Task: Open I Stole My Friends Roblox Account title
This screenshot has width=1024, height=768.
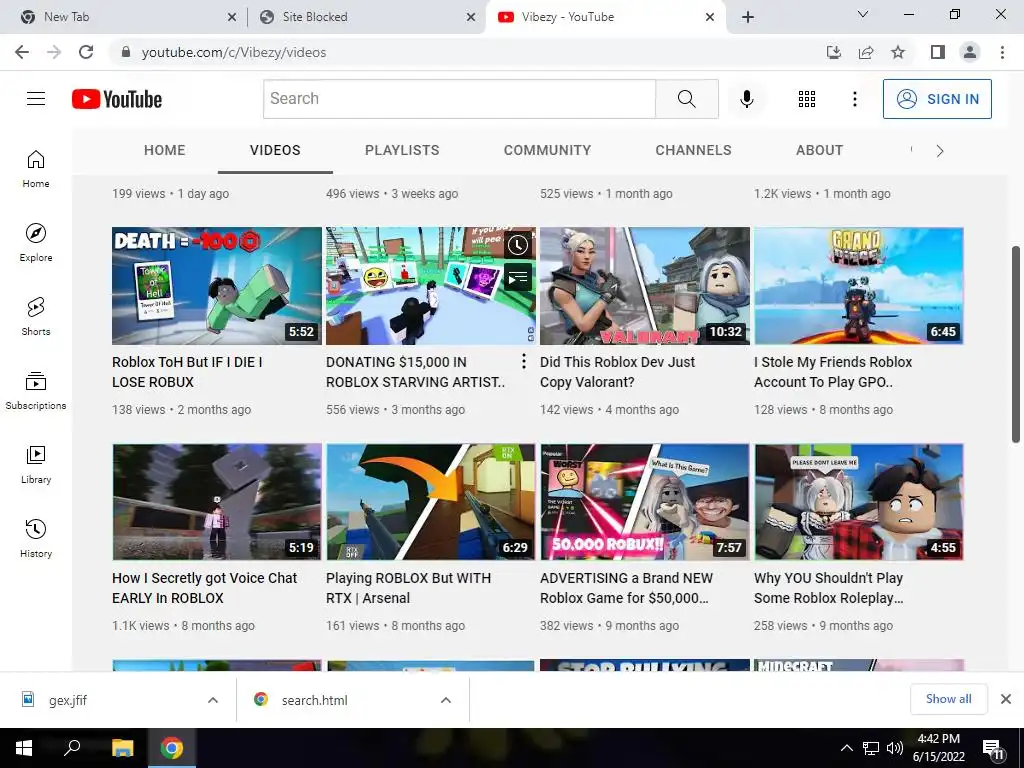Action: [x=833, y=372]
